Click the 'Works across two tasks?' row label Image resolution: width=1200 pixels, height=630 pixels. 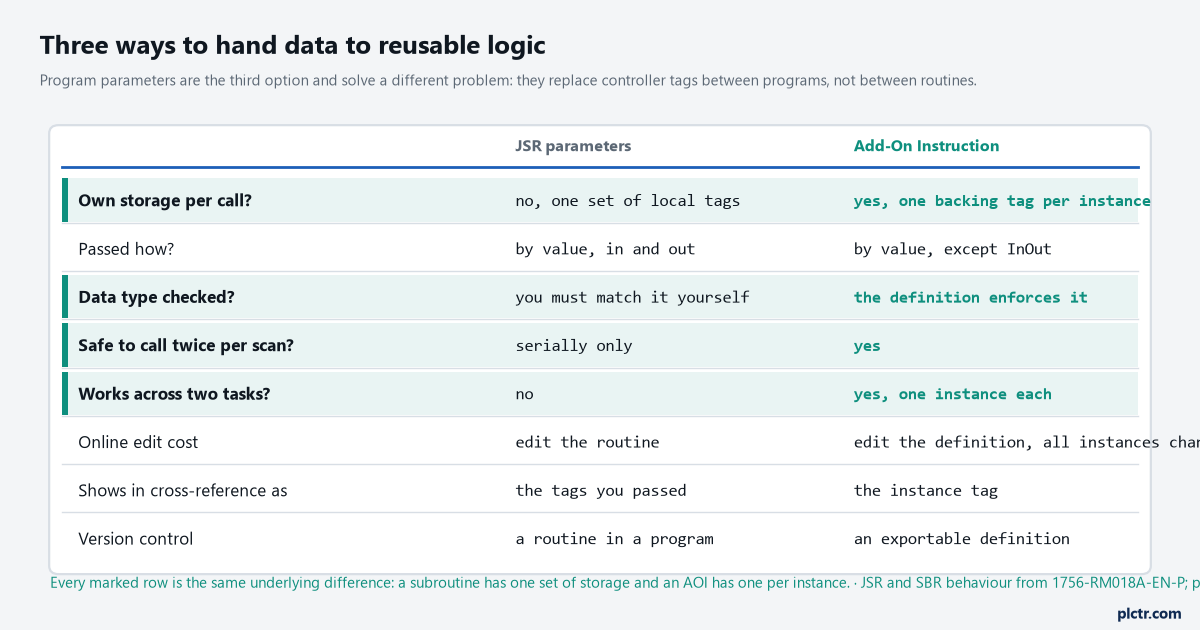174,394
